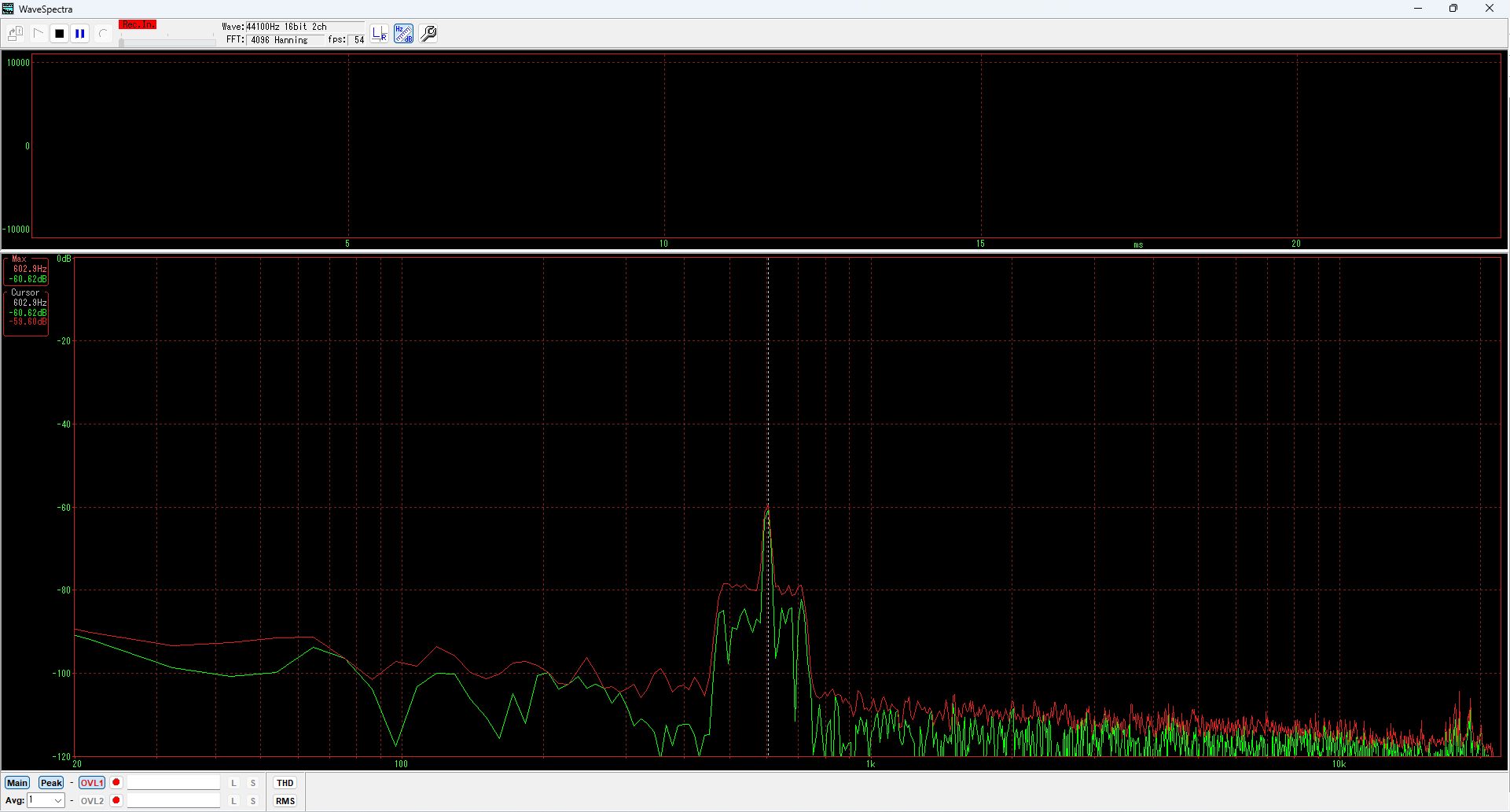Click the Max readout 602.9Hz value
The image size is (1510, 812).
click(30, 269)
